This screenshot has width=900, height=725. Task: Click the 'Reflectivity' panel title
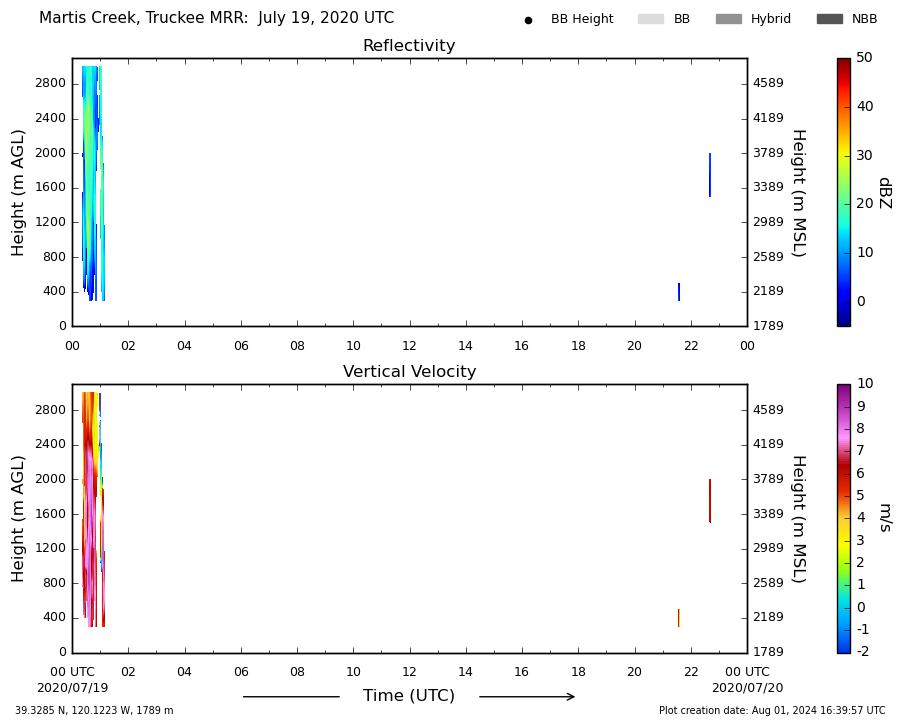[409, 45]
